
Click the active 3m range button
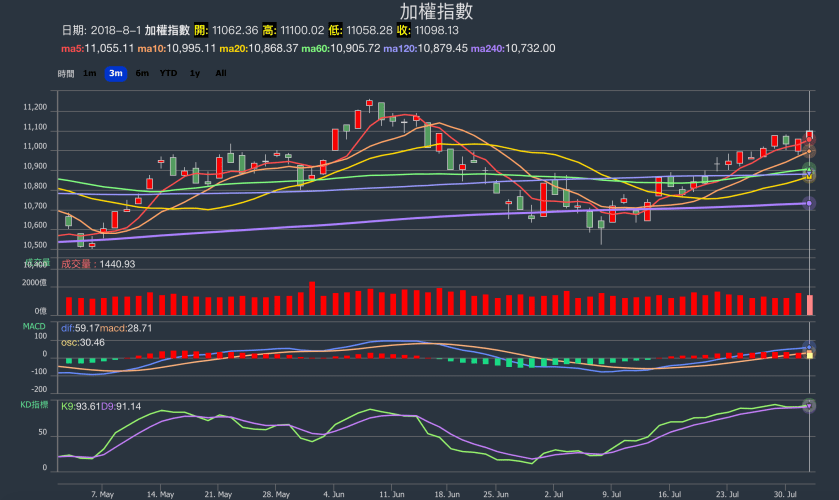click(116, 73)
